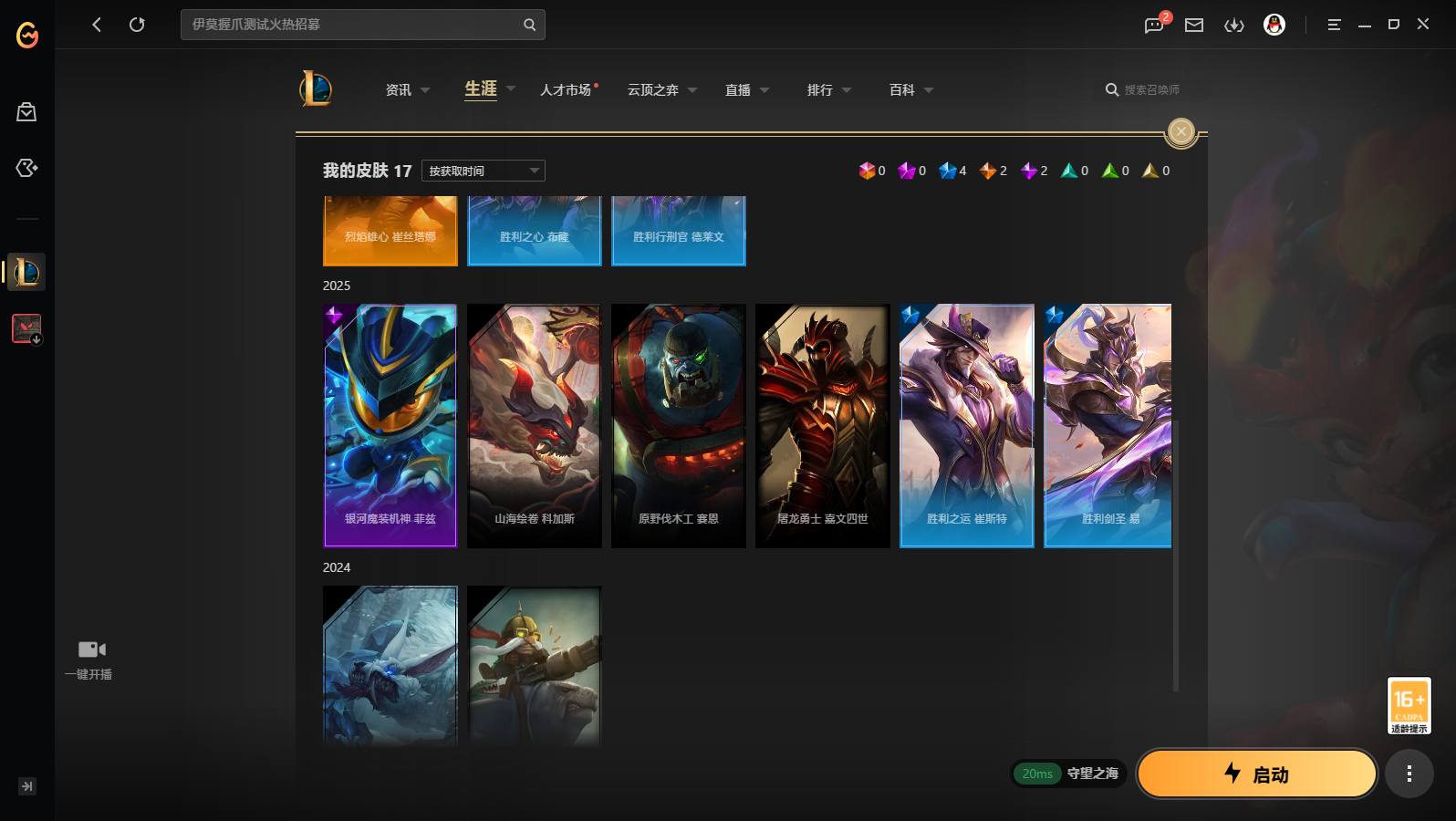The image size is (1456, 821).
Task: Click the League of Legends logo in the header
Action: 316,89
